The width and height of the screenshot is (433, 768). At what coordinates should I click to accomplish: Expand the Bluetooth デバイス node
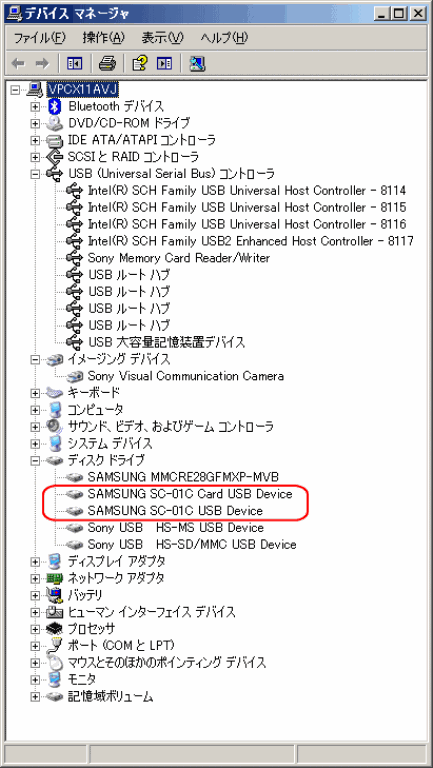click(x=35, y=106)
